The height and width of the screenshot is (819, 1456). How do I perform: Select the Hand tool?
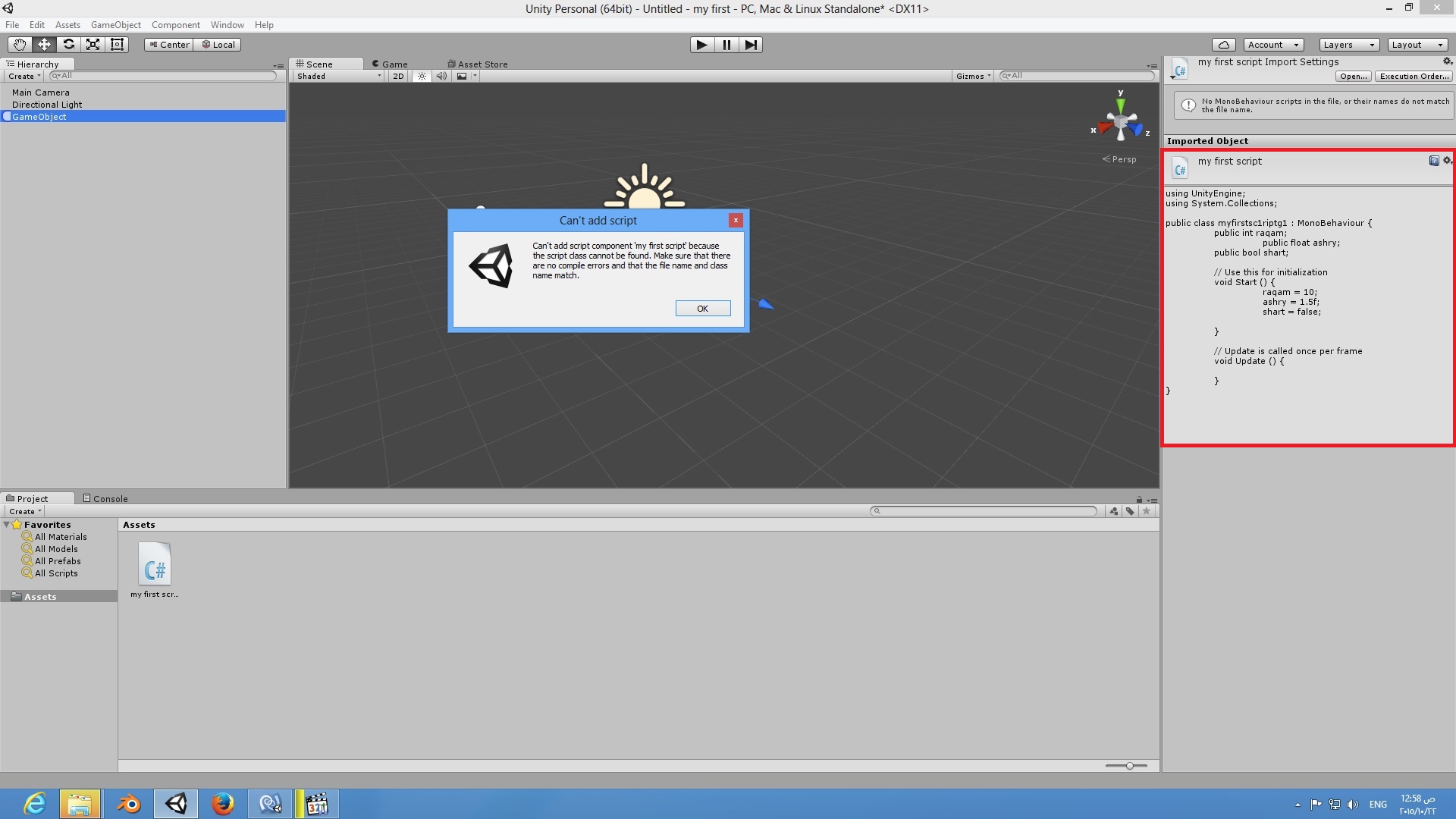tap(20, 45)
